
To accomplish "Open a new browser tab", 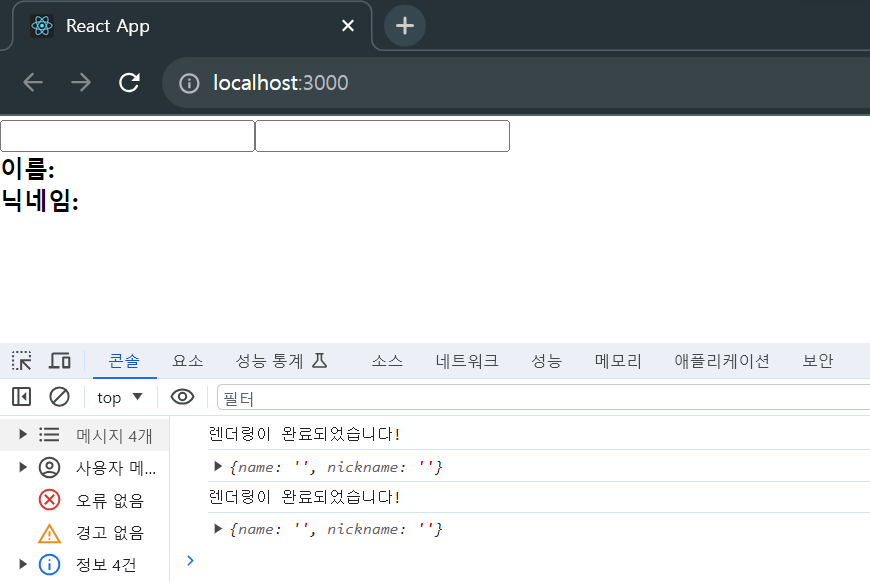I will [405, 26].
